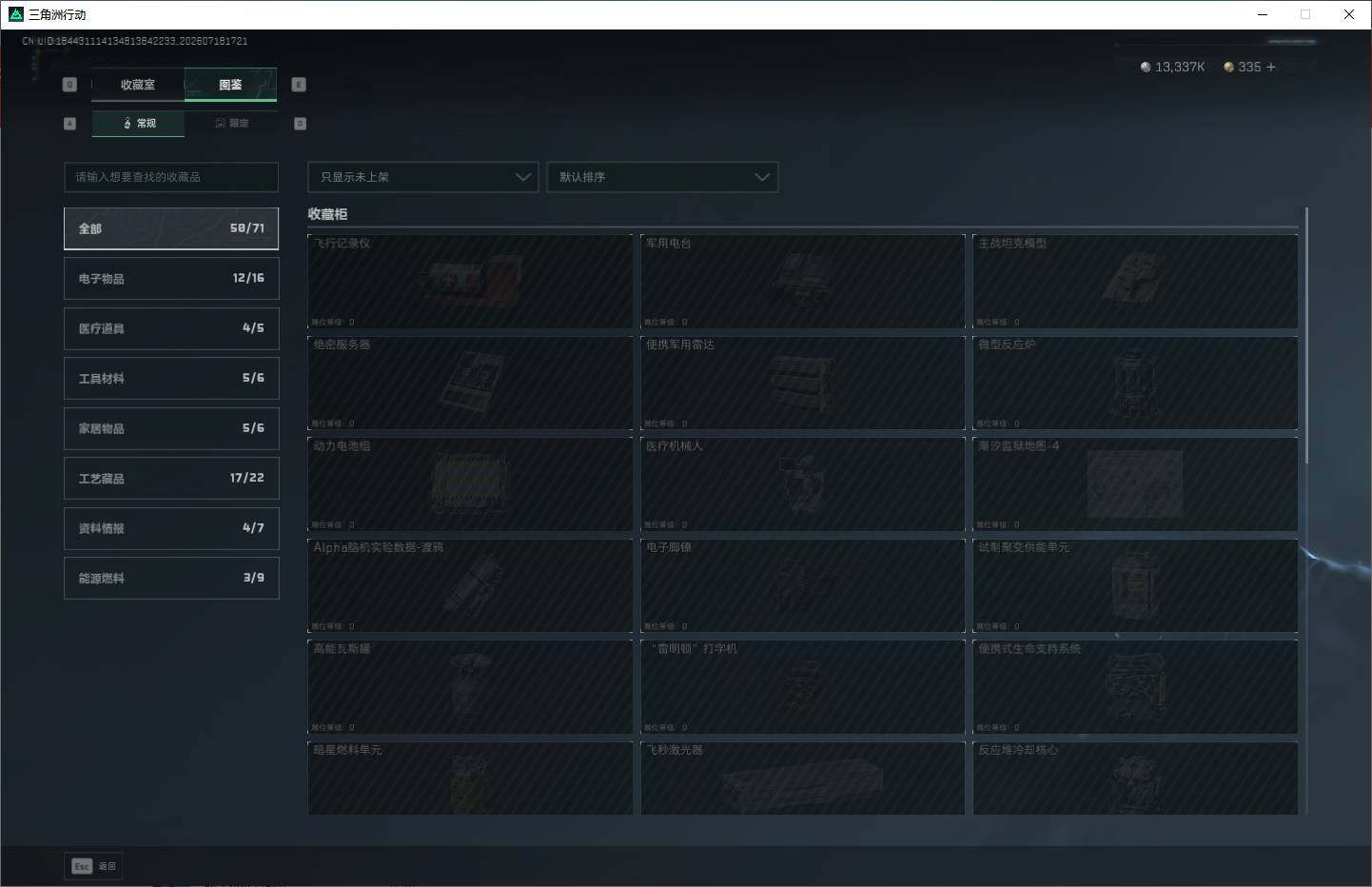Open the 飞行记录仪 collectible card

tap(470, 282)
